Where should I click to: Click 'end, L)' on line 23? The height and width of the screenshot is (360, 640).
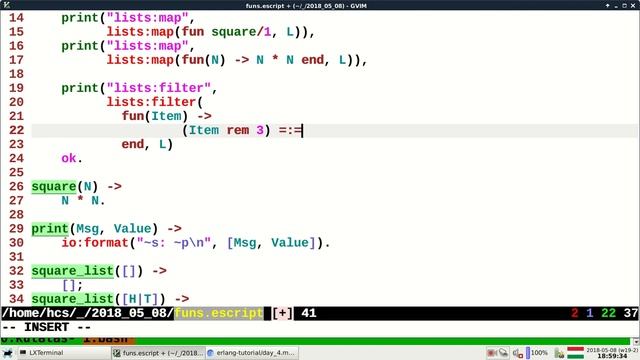pyautogui.click(x=147, y=144)
